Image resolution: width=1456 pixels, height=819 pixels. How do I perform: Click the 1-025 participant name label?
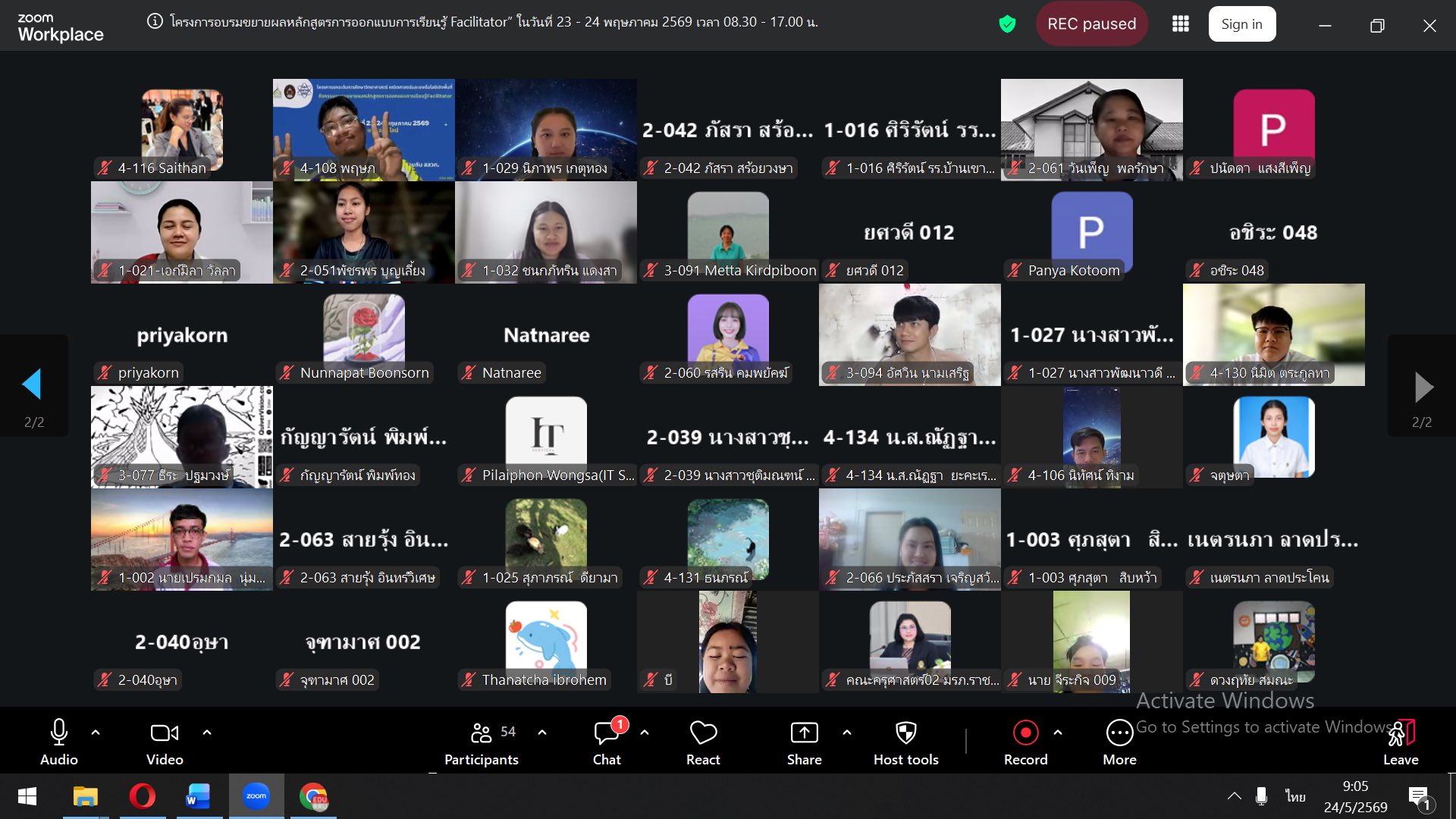click(550, 578)
